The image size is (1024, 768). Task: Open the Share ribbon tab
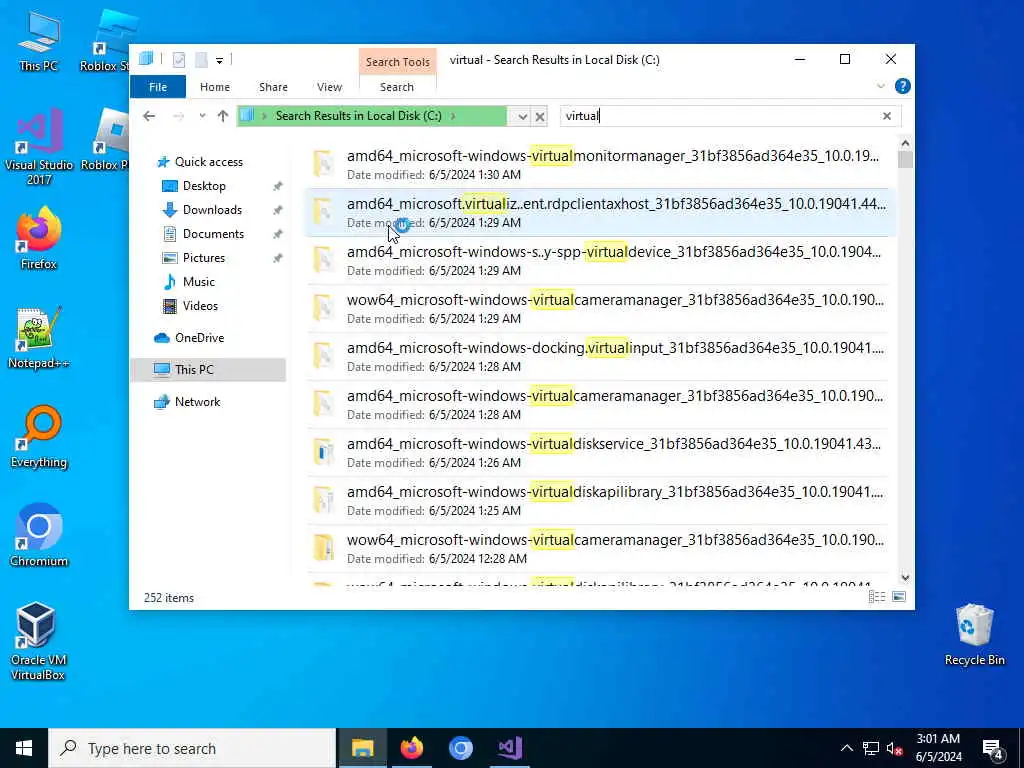tap(273, 87)
